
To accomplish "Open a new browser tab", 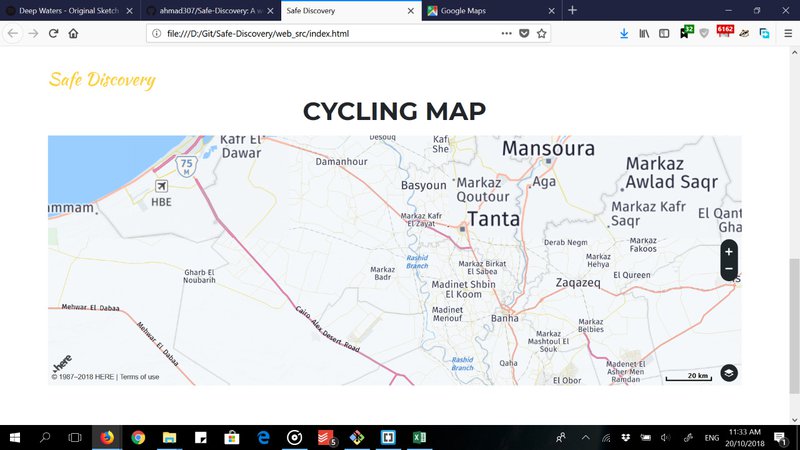I will click(572, 10).
